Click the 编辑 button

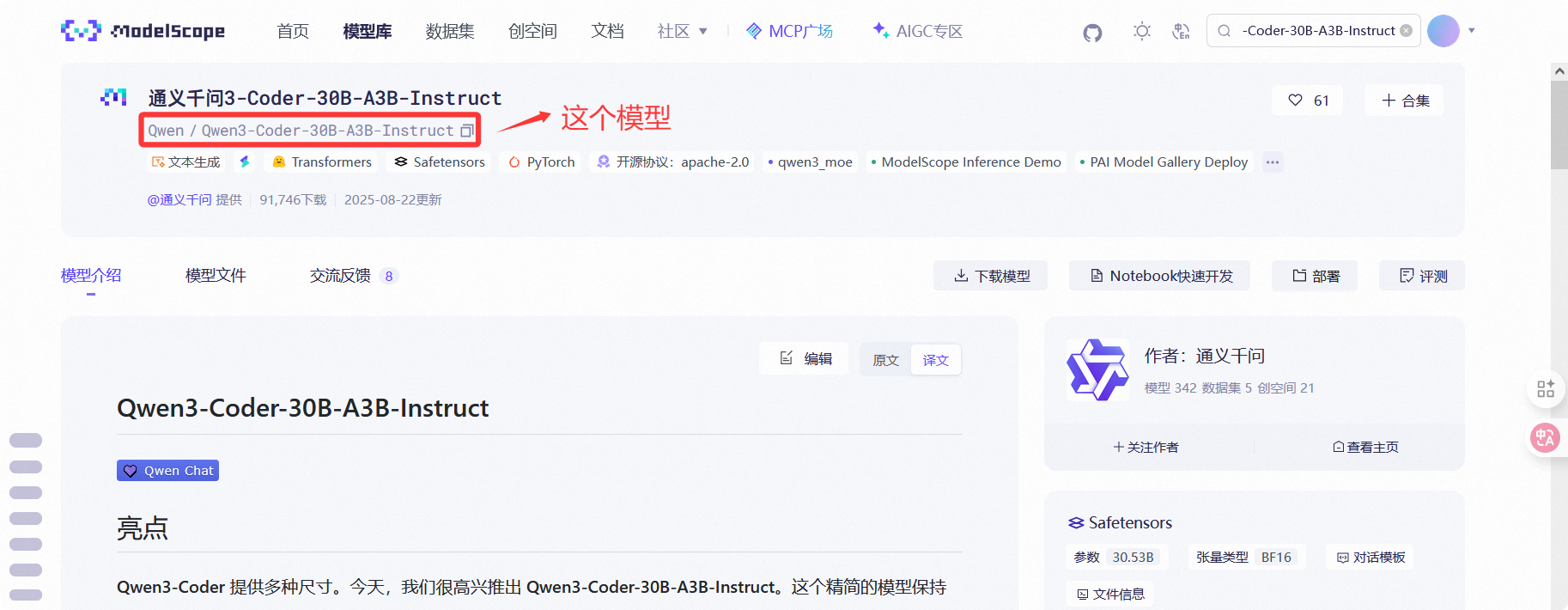tap(804, 358)
